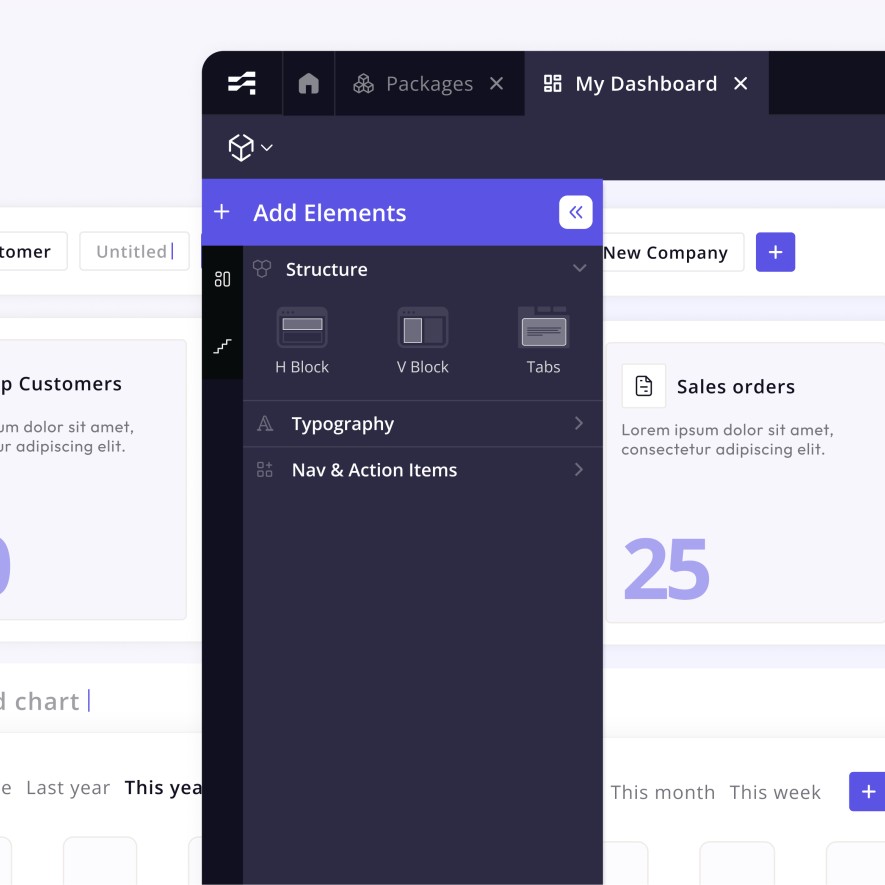Close the Packages tab
Viewport: 885px width, 885px height.
(497, 84)
